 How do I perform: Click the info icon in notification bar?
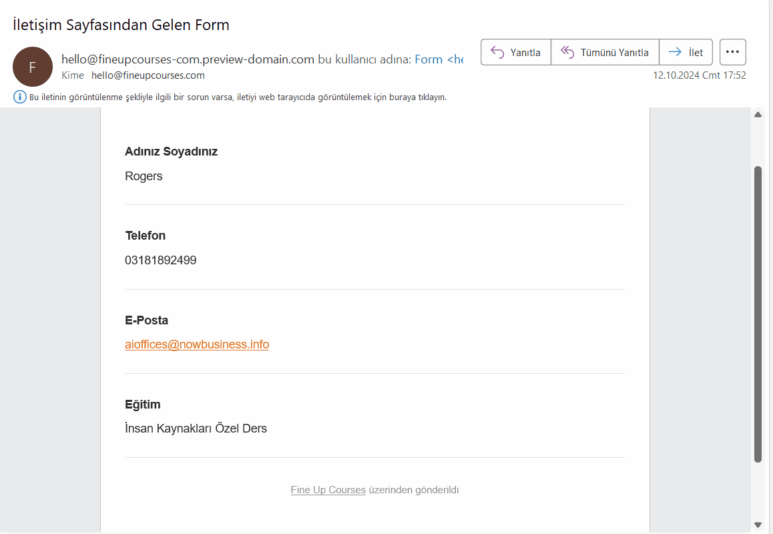19,97
